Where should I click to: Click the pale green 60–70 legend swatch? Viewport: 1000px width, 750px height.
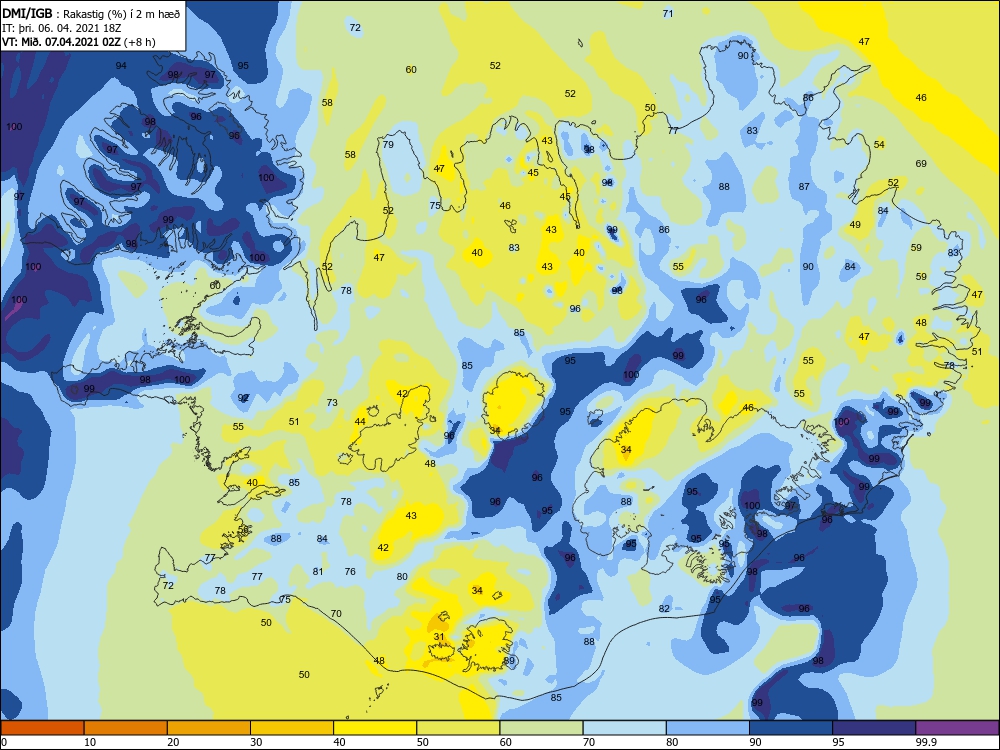[541, 728]
